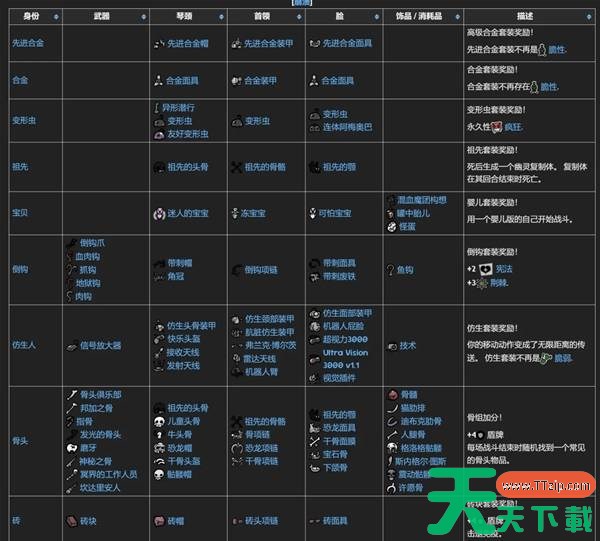600x541 pixels.
Task: Click the pink icon next to 友好变形虫
Action: [x=159, y=134]
